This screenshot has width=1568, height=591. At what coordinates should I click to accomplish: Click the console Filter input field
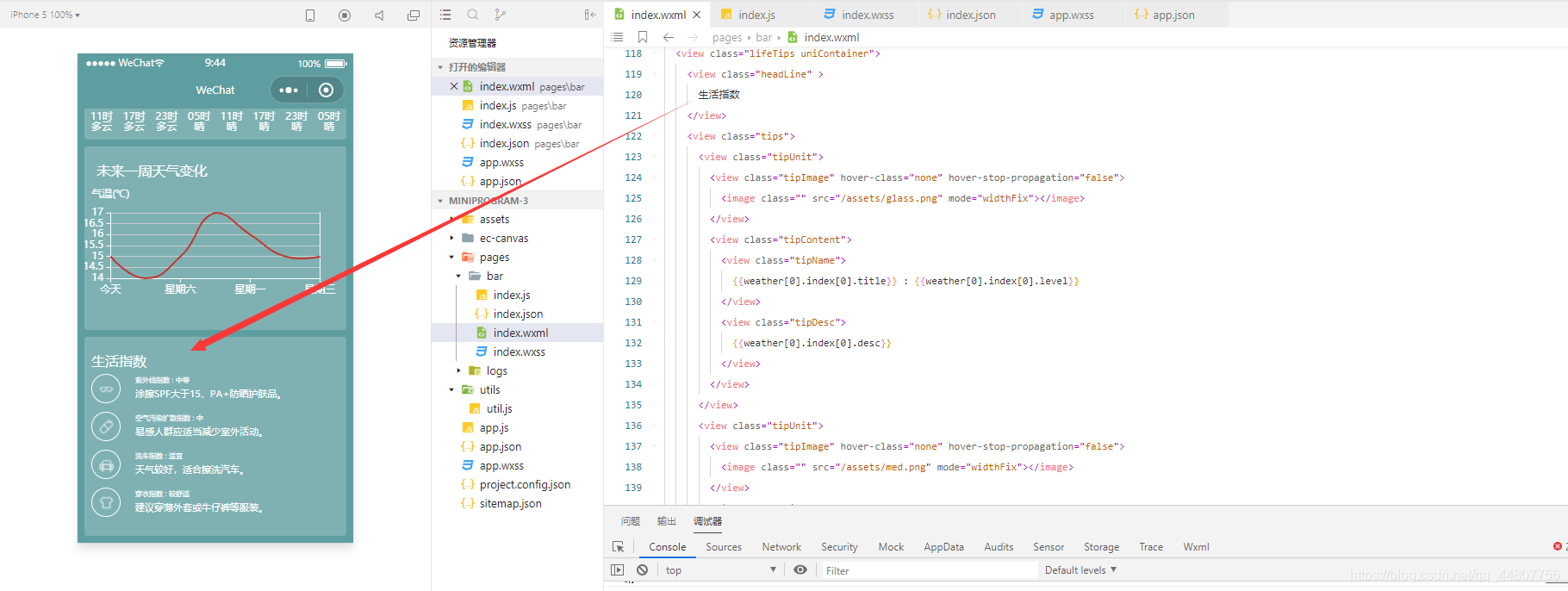[929, 570]
